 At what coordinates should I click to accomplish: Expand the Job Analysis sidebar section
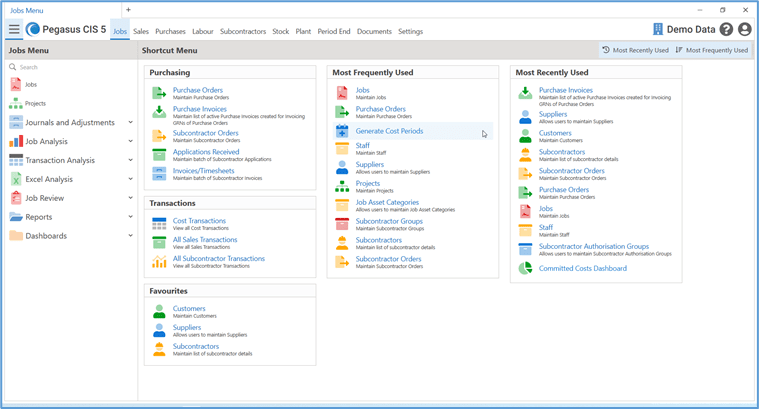[130, 142]
